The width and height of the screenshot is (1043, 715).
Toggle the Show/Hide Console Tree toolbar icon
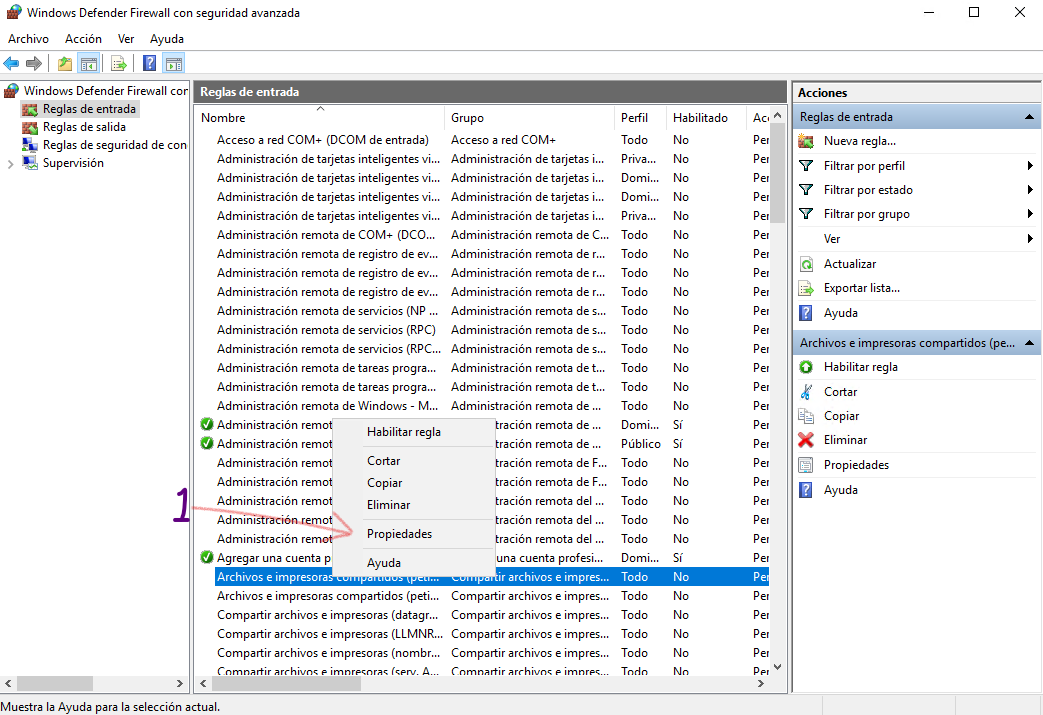(x=88, y=64)
